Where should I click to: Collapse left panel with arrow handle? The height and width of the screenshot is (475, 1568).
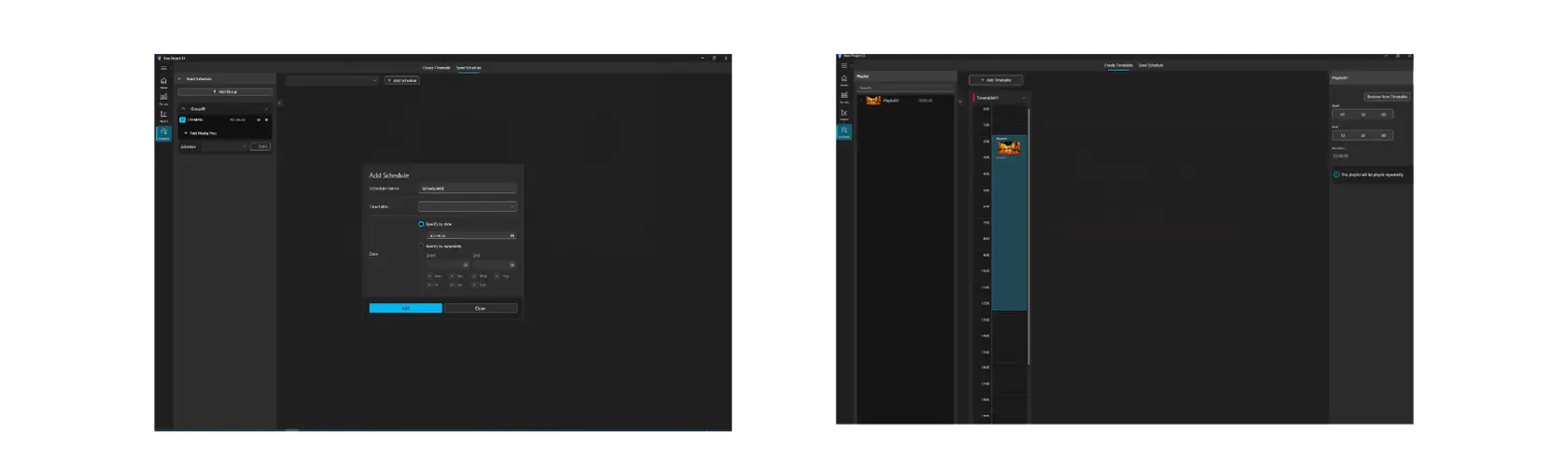tap(280, 103)
